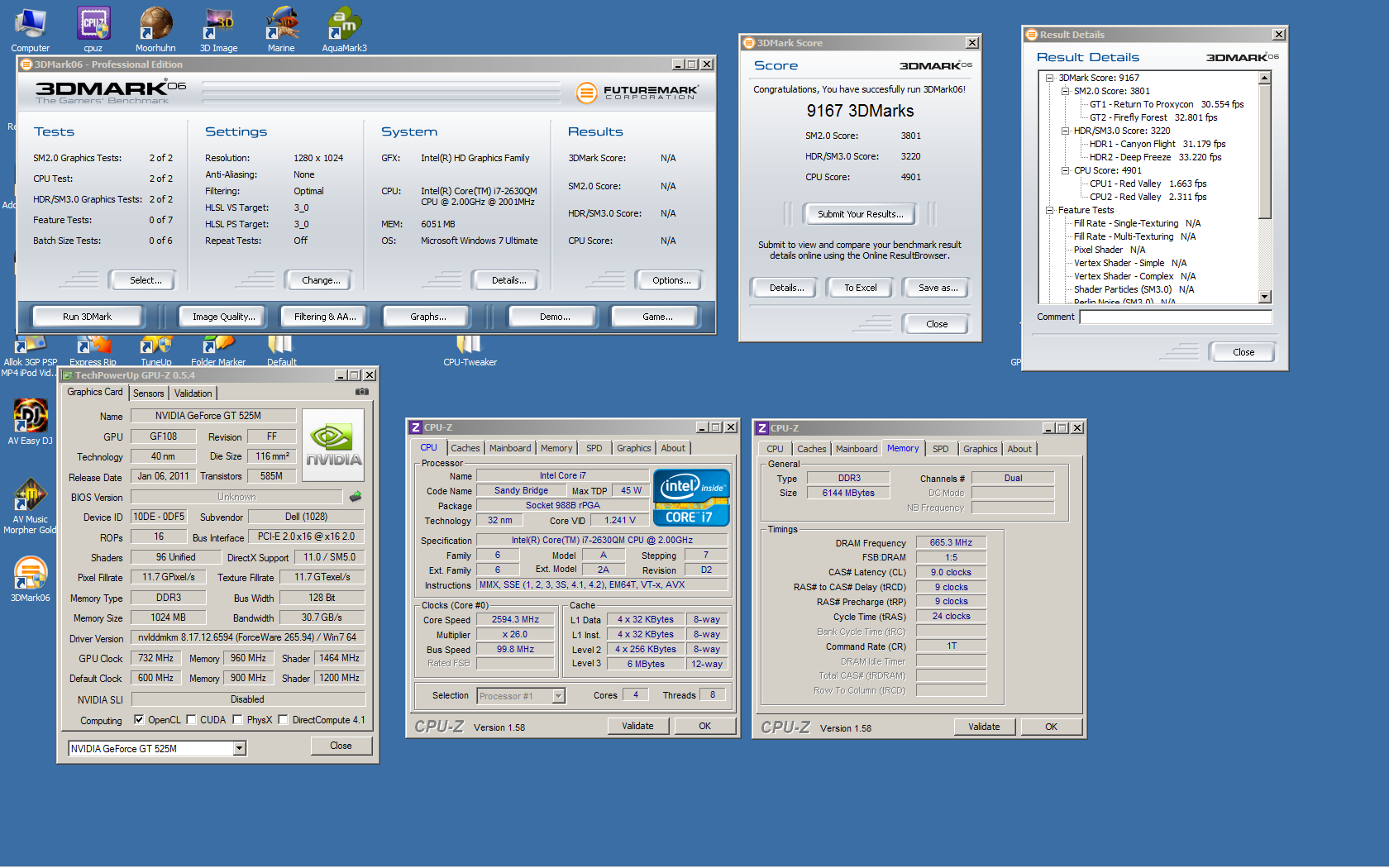Image resolution: width=1389 pixels, height=868 pixels.
Task: Click the Run 3DMark button
Action: 87,317
